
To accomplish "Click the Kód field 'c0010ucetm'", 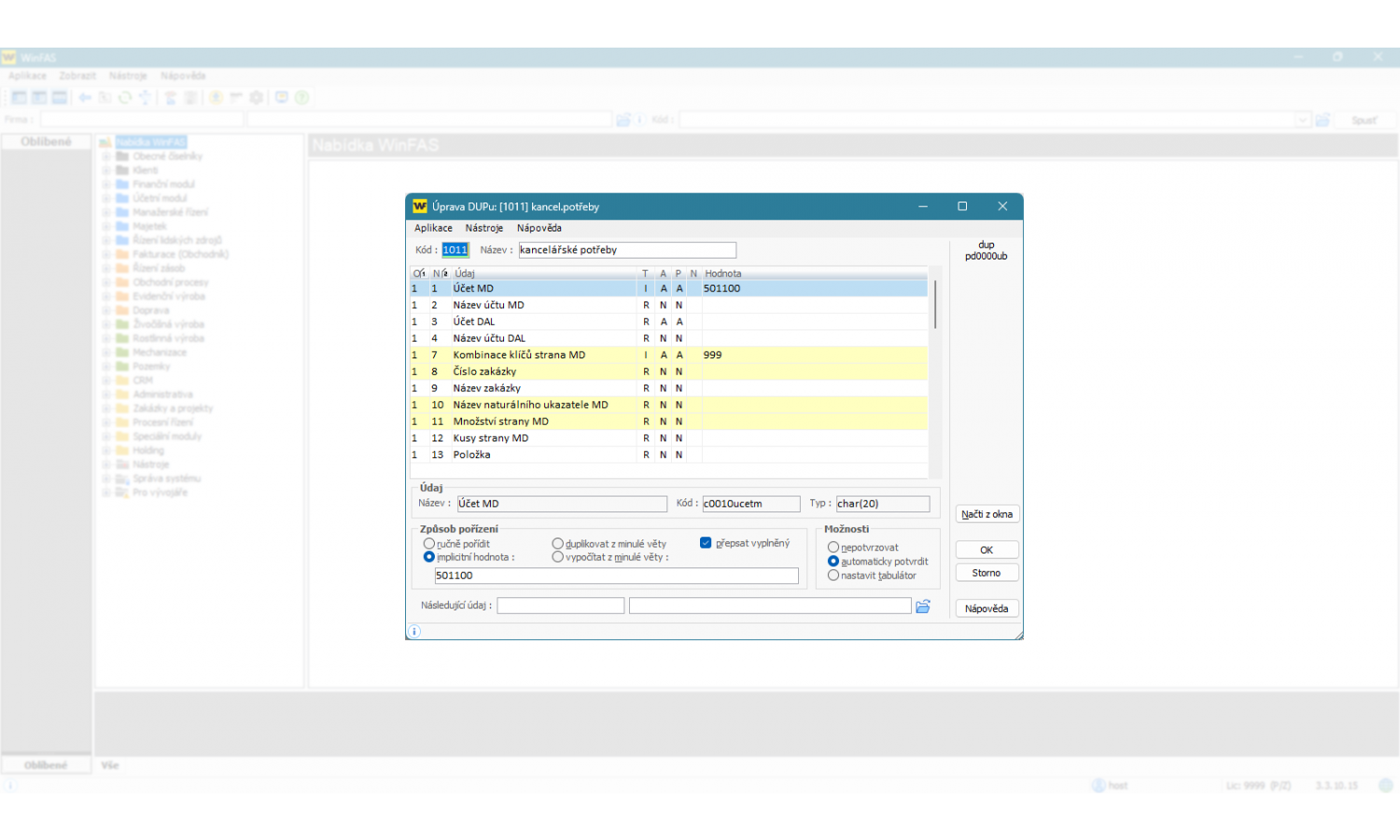I will 750,504.
